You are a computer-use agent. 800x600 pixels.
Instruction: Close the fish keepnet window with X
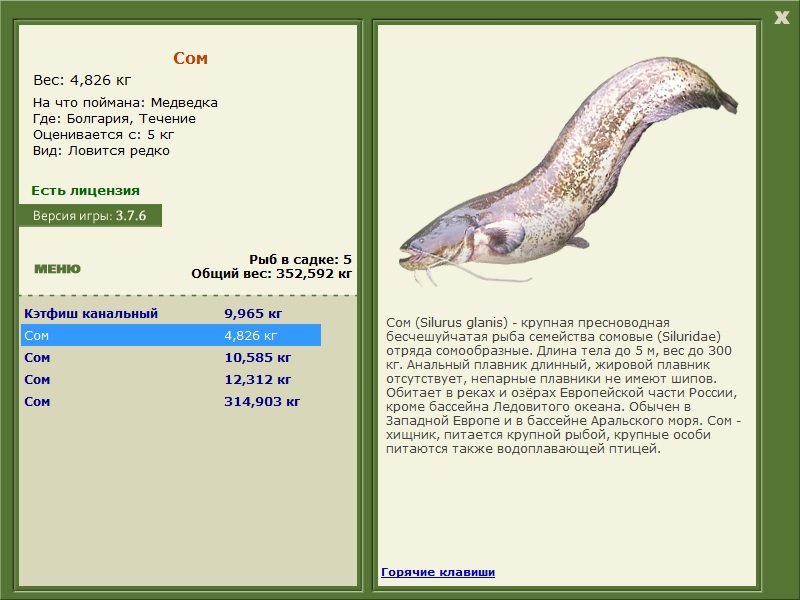[x=781, y=18]
